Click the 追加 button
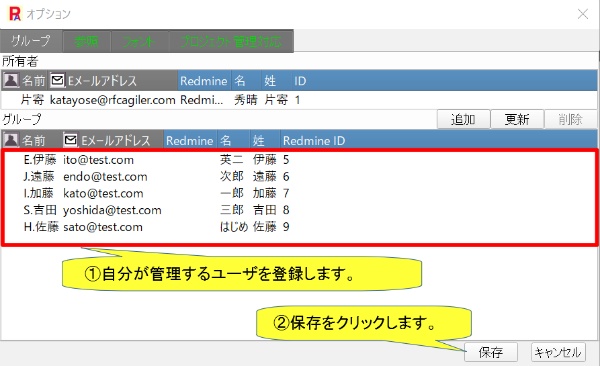The image size is (600, 366). 463,119
